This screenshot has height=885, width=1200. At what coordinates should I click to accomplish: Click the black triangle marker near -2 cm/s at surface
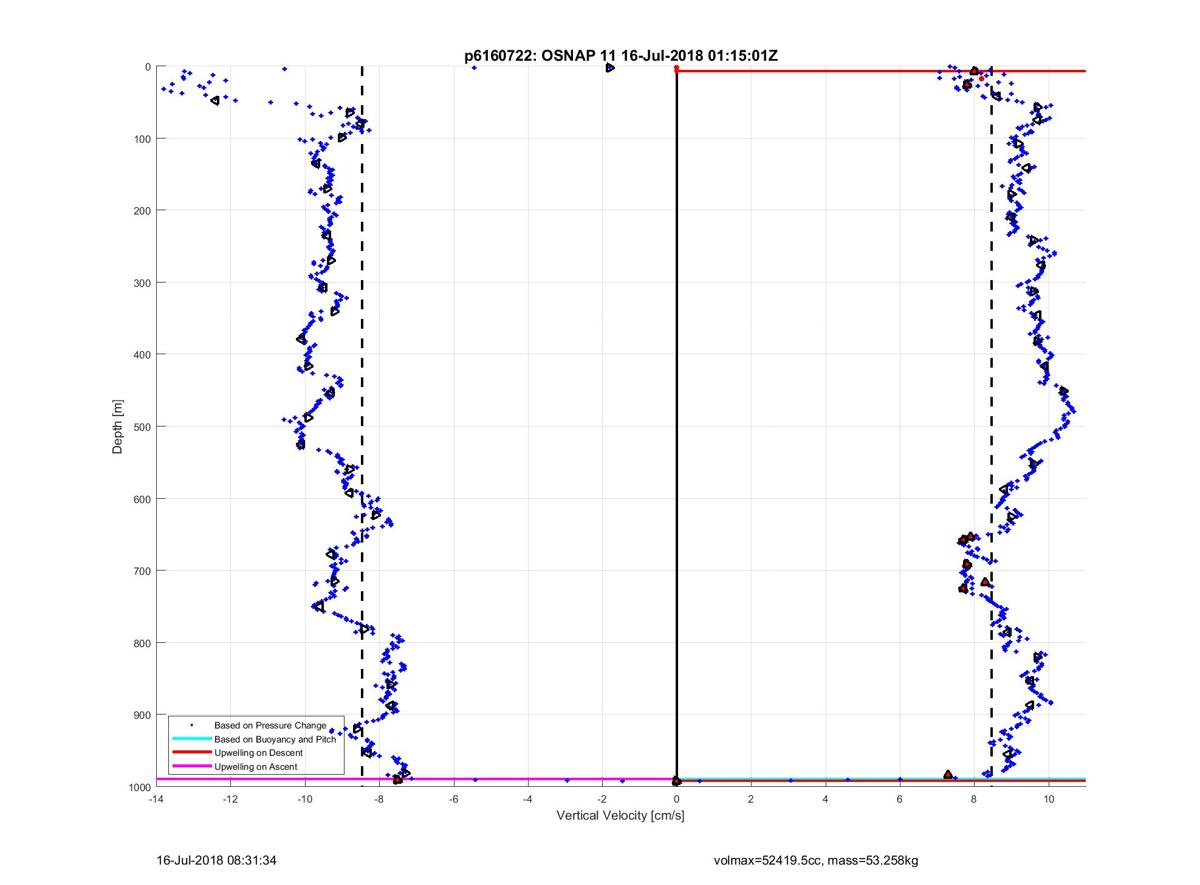(610, 68)
